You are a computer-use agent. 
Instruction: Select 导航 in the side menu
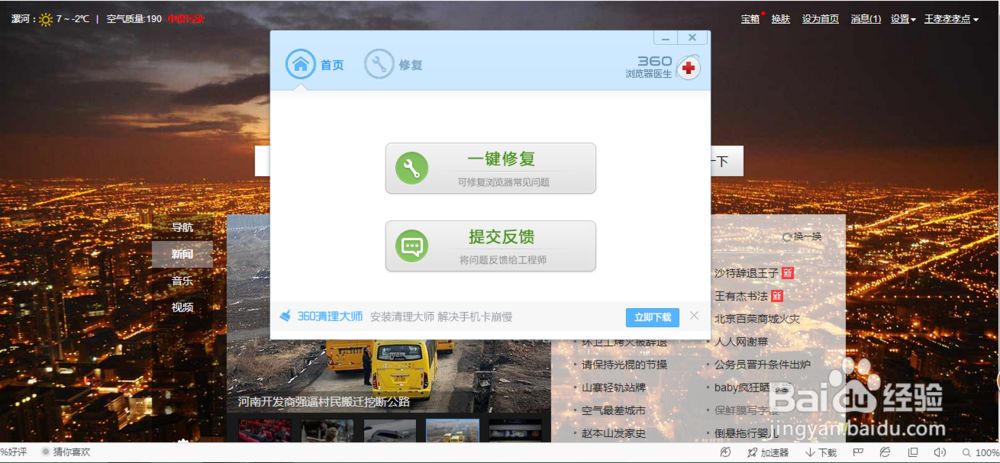click(x=182, y=227)
